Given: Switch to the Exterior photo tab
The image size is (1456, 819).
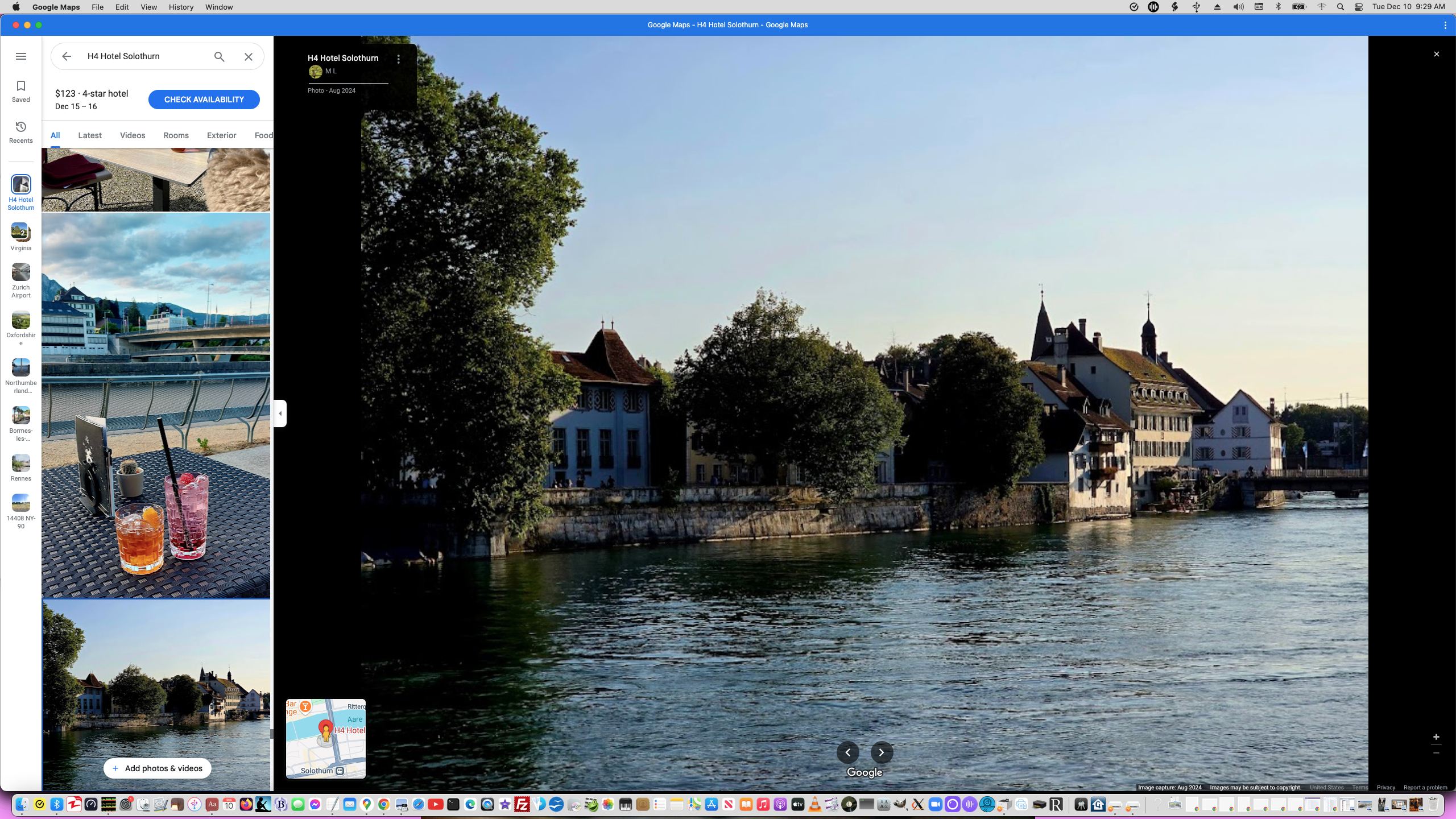Looking at the screenshot, I should (221, 135).
